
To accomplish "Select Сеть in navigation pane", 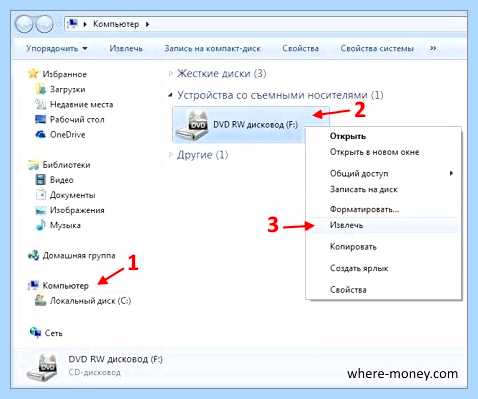I will pos(54,333).
